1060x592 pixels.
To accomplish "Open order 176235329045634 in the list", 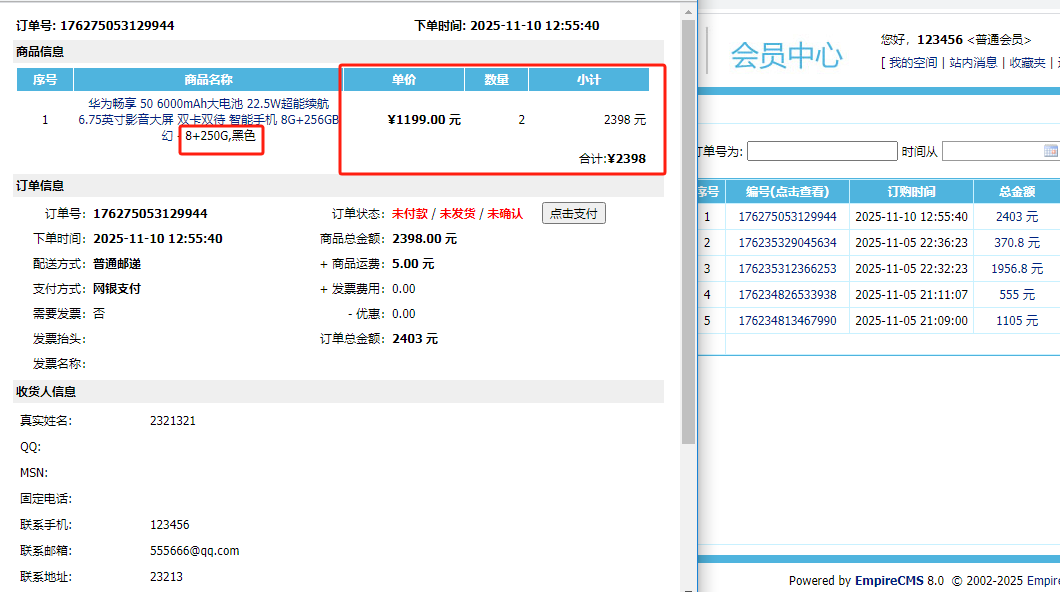I will point(787,243).
